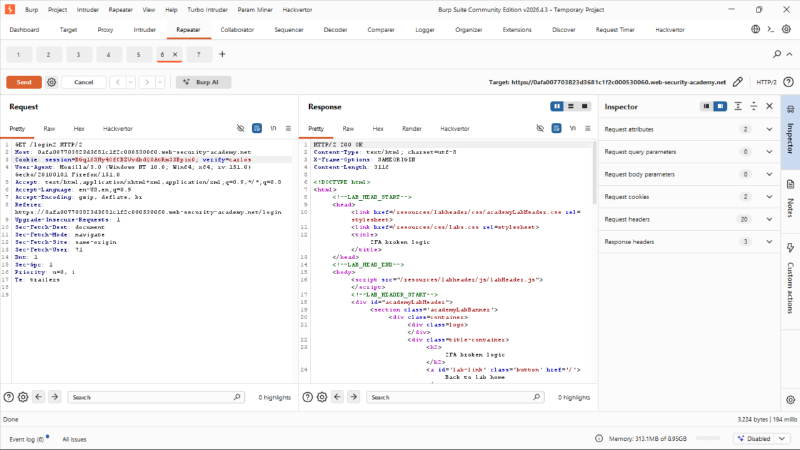Go to next match in Response search
Image resolution: width=800 pixels, height=450 pixels.
pos(354,397)
